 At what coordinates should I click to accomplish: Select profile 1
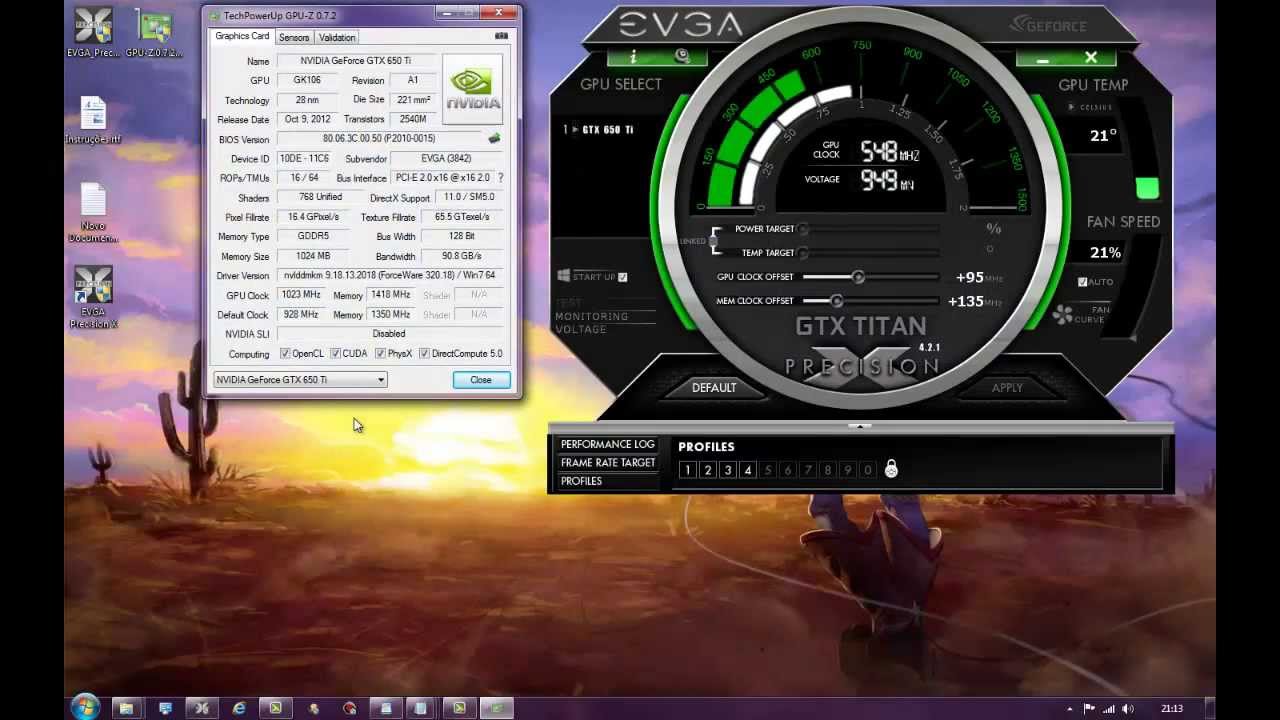pyautogui.click(x=688, y=470)
